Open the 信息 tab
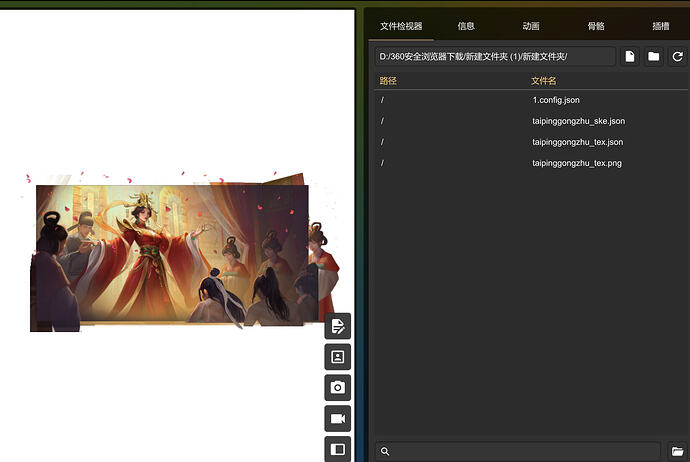Image resolution: width=690 pixels, height=462 pixels. tap(466, 26)
